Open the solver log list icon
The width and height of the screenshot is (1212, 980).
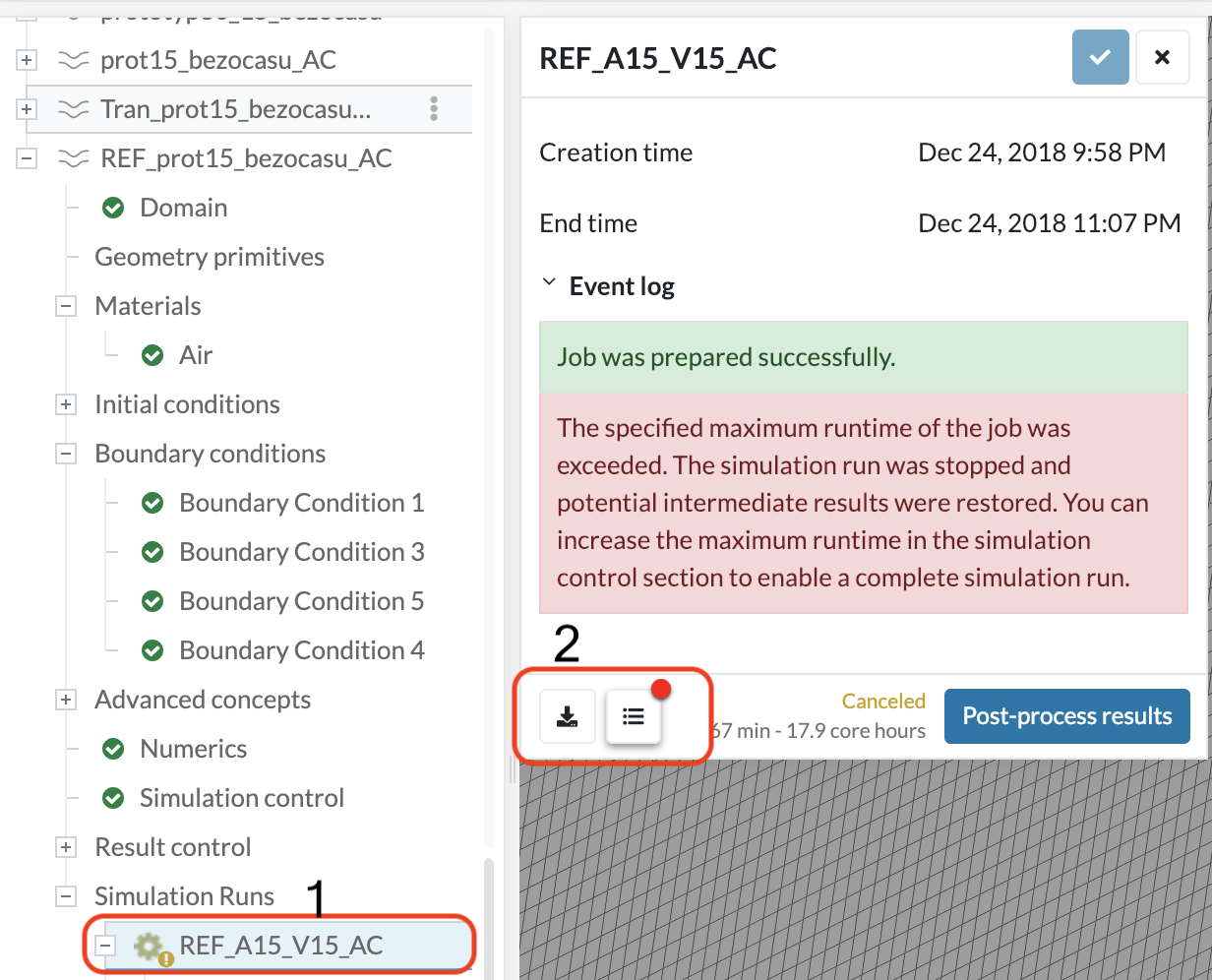point(634,715)
